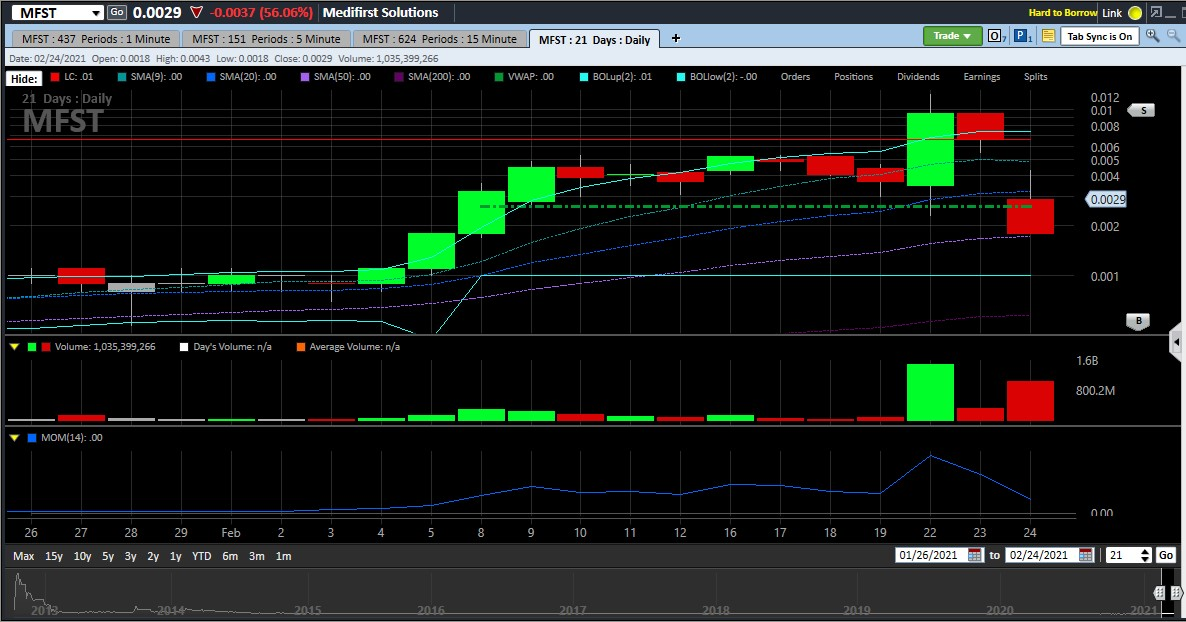Switch to MFST 15 Minute tab
This screenshot has width=1186, height=622.
[440, 39]
